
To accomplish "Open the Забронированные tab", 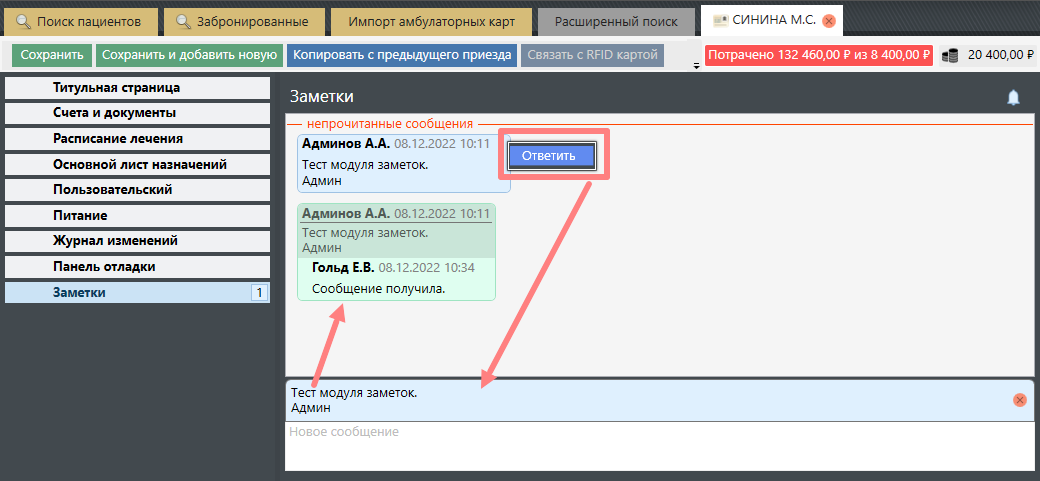I will [x=243, y=21].
